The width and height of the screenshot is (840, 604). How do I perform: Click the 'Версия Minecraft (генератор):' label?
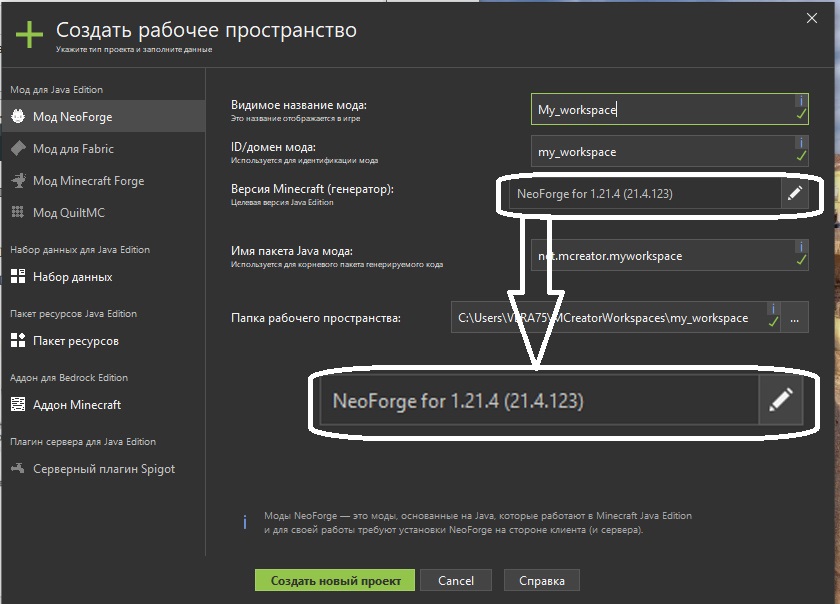tap(312, 189)
